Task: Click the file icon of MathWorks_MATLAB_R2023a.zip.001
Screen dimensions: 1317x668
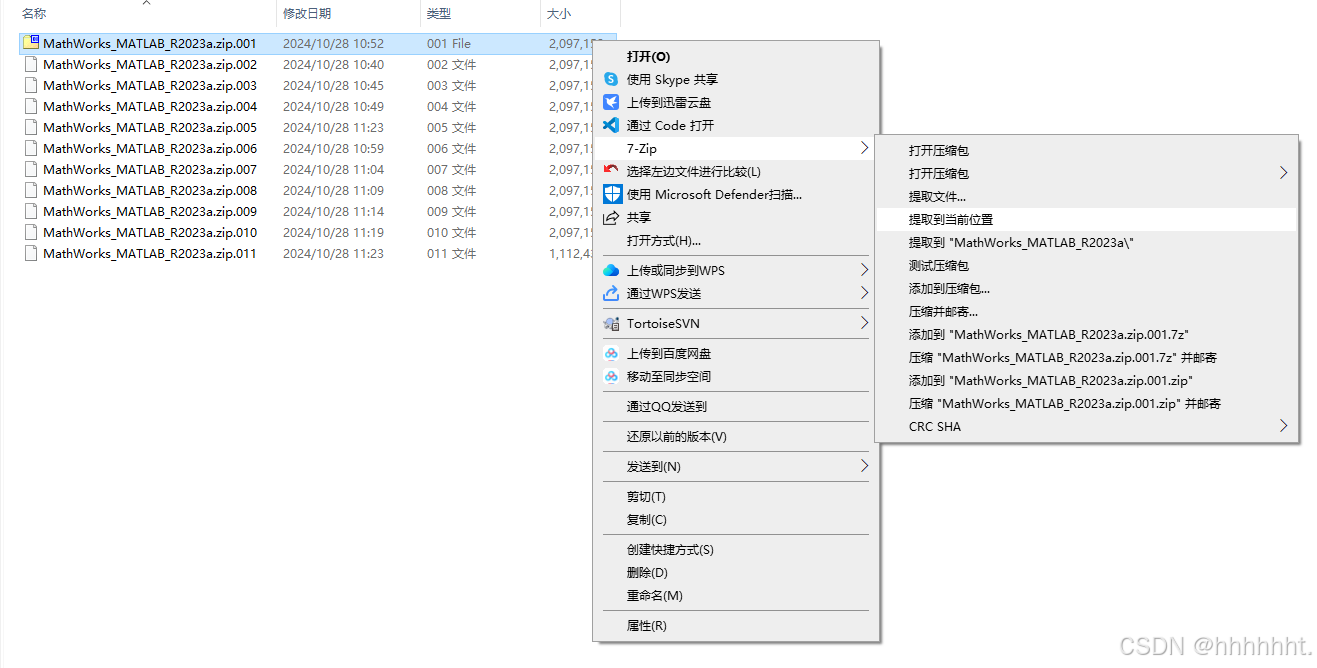Action: point(31,43)
